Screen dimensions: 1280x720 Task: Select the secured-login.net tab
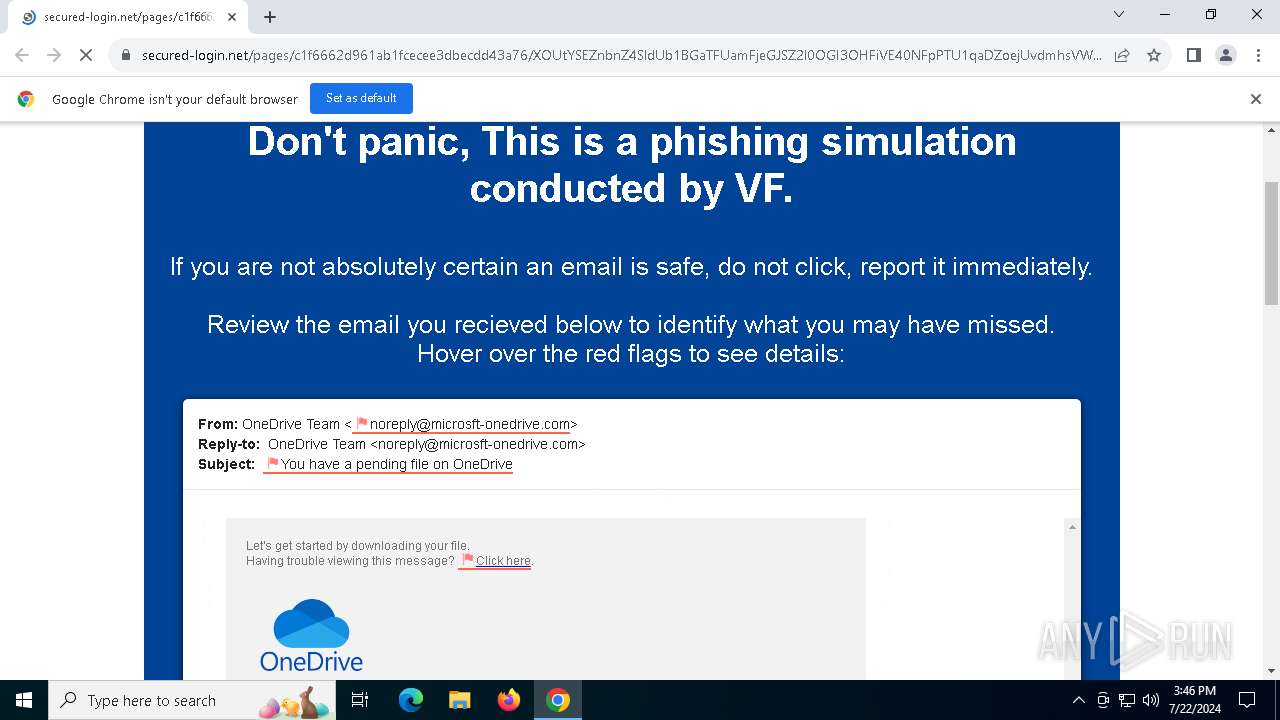click(x=128, y=17)
